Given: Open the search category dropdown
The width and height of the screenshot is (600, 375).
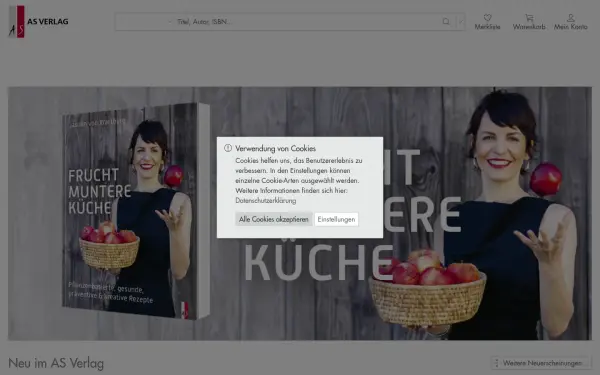Looking at the screenshot, I should tap(145, 22).
